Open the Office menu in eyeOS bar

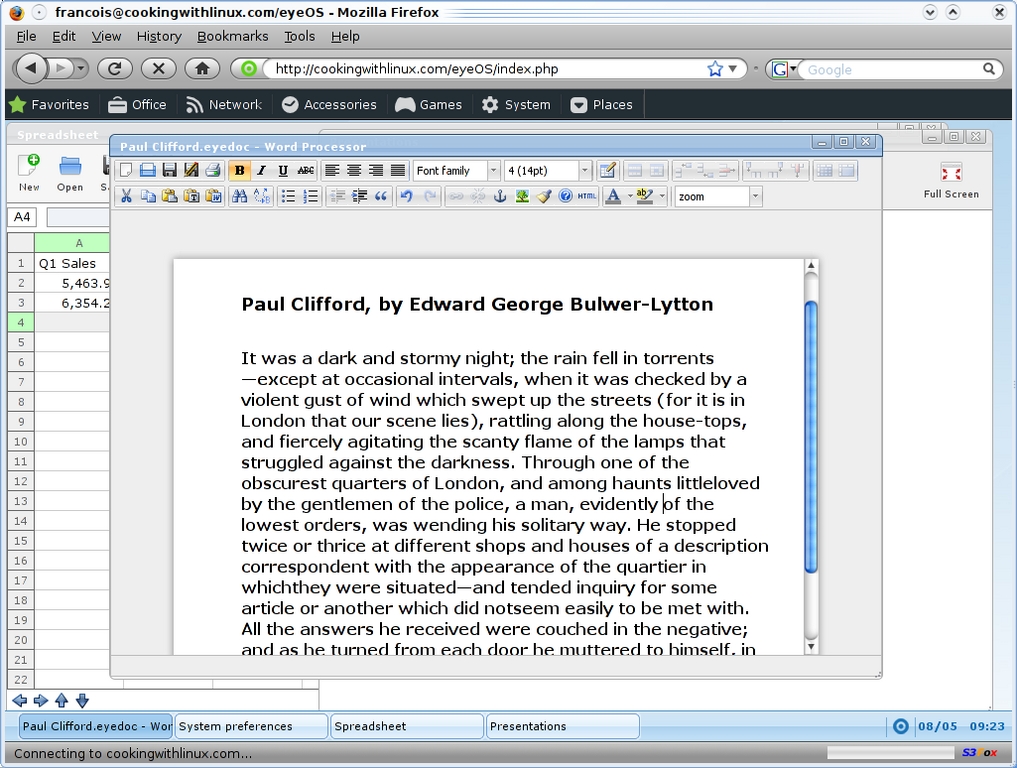point(137,104)
